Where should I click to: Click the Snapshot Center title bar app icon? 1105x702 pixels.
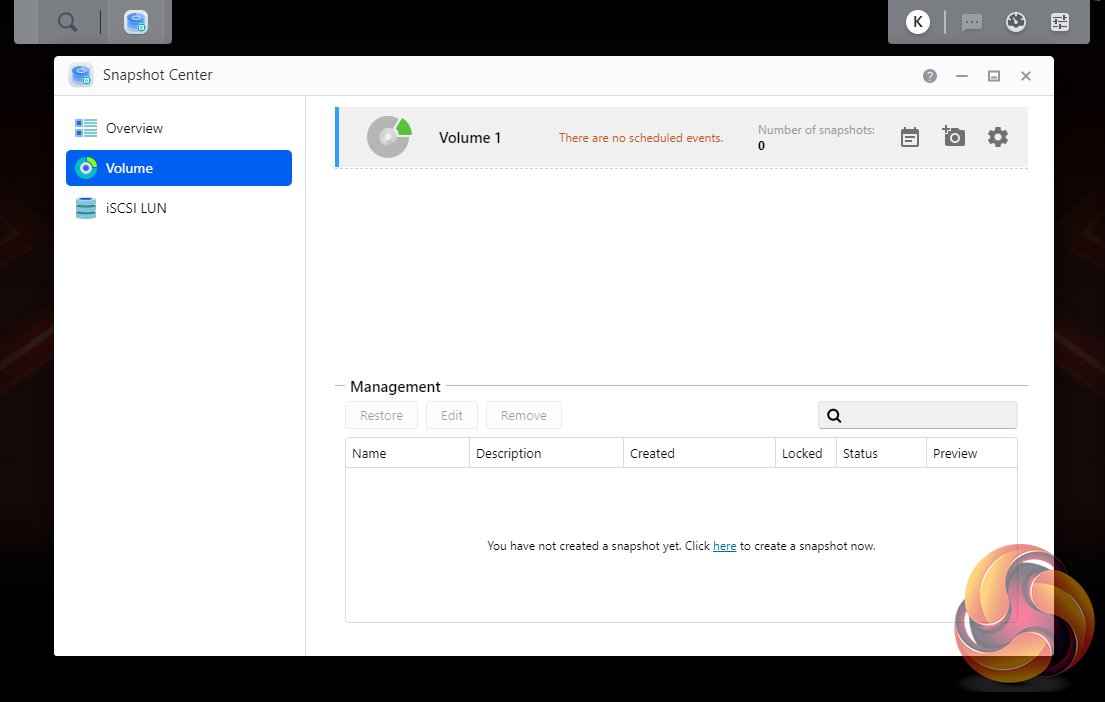click(81, 75)
